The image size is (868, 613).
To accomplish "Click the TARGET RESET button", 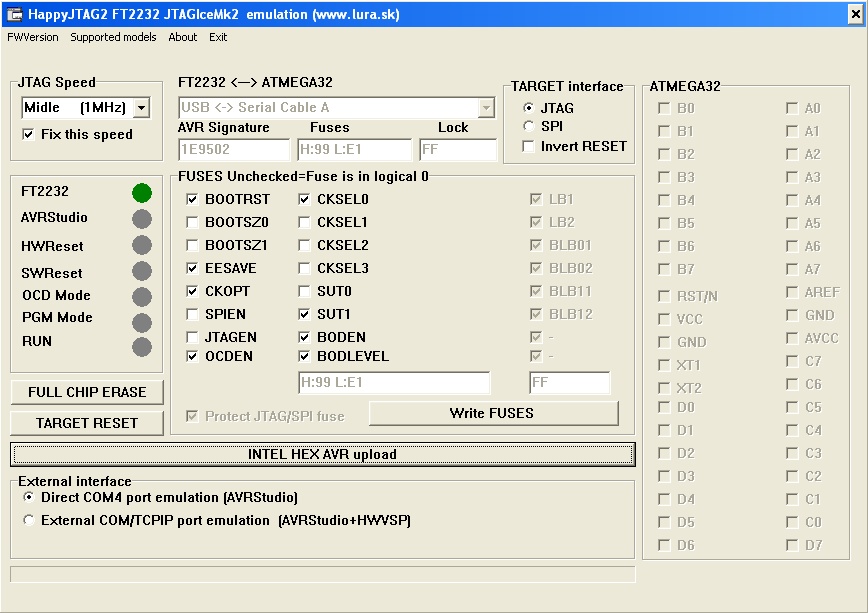I will click(87, 423).
